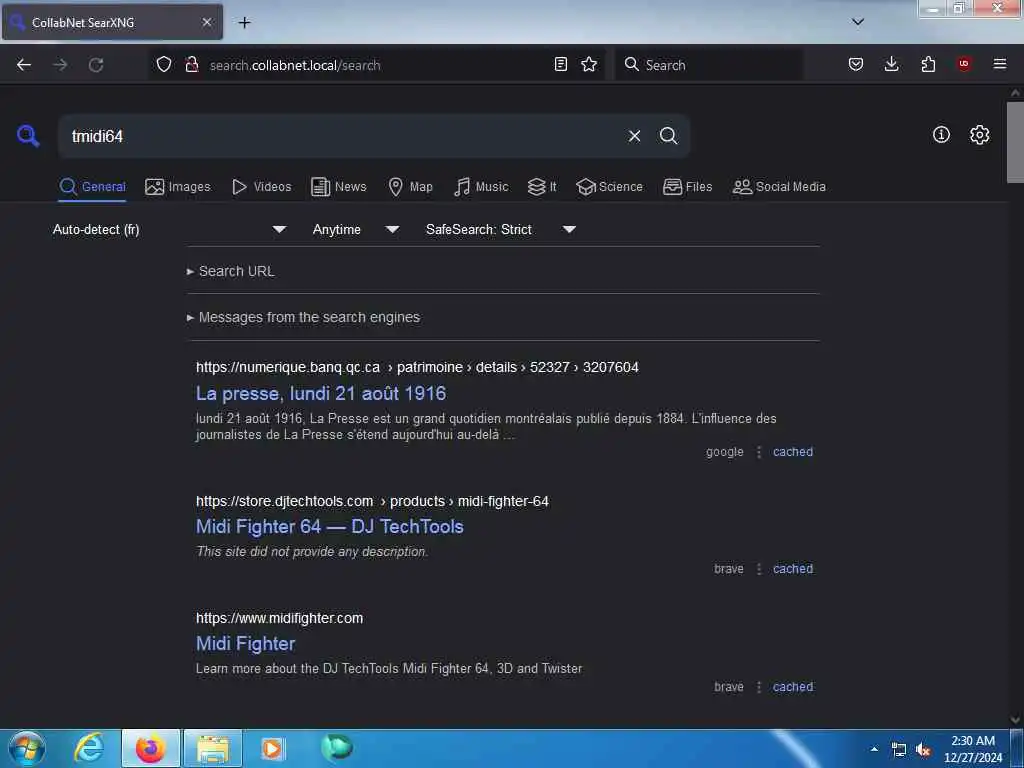Switch to the Science category
Screen dimensions: 1024x768
click(x=609, y=187)
